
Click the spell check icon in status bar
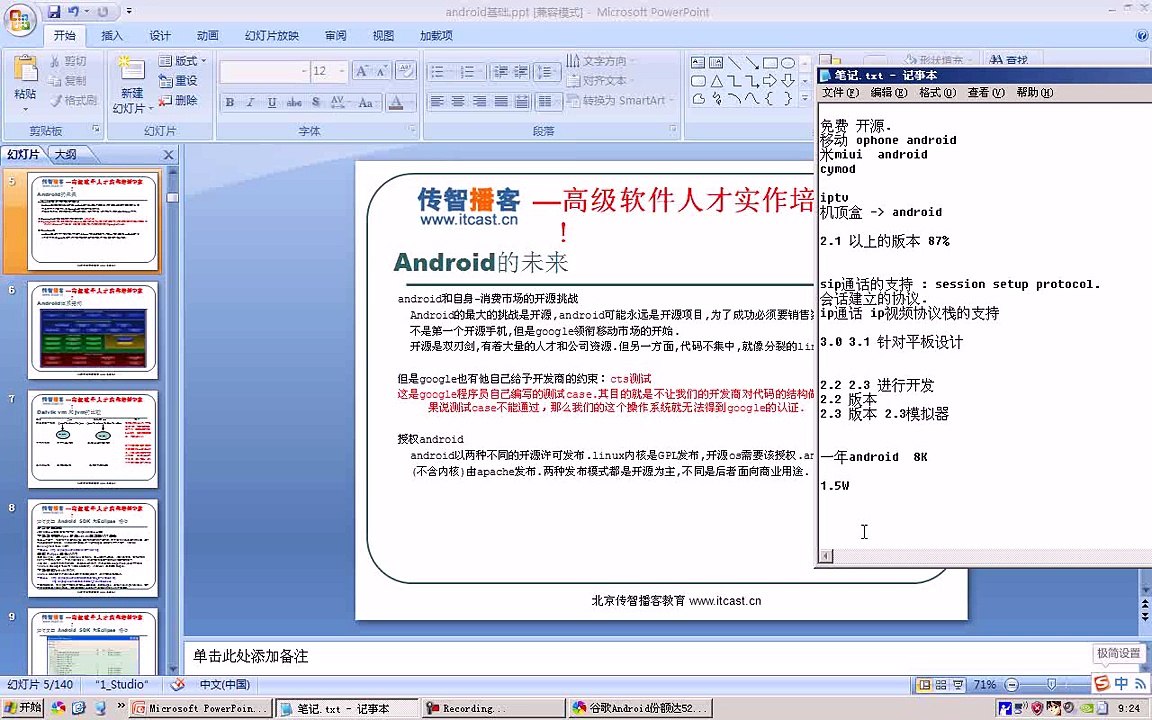(177, 685)
